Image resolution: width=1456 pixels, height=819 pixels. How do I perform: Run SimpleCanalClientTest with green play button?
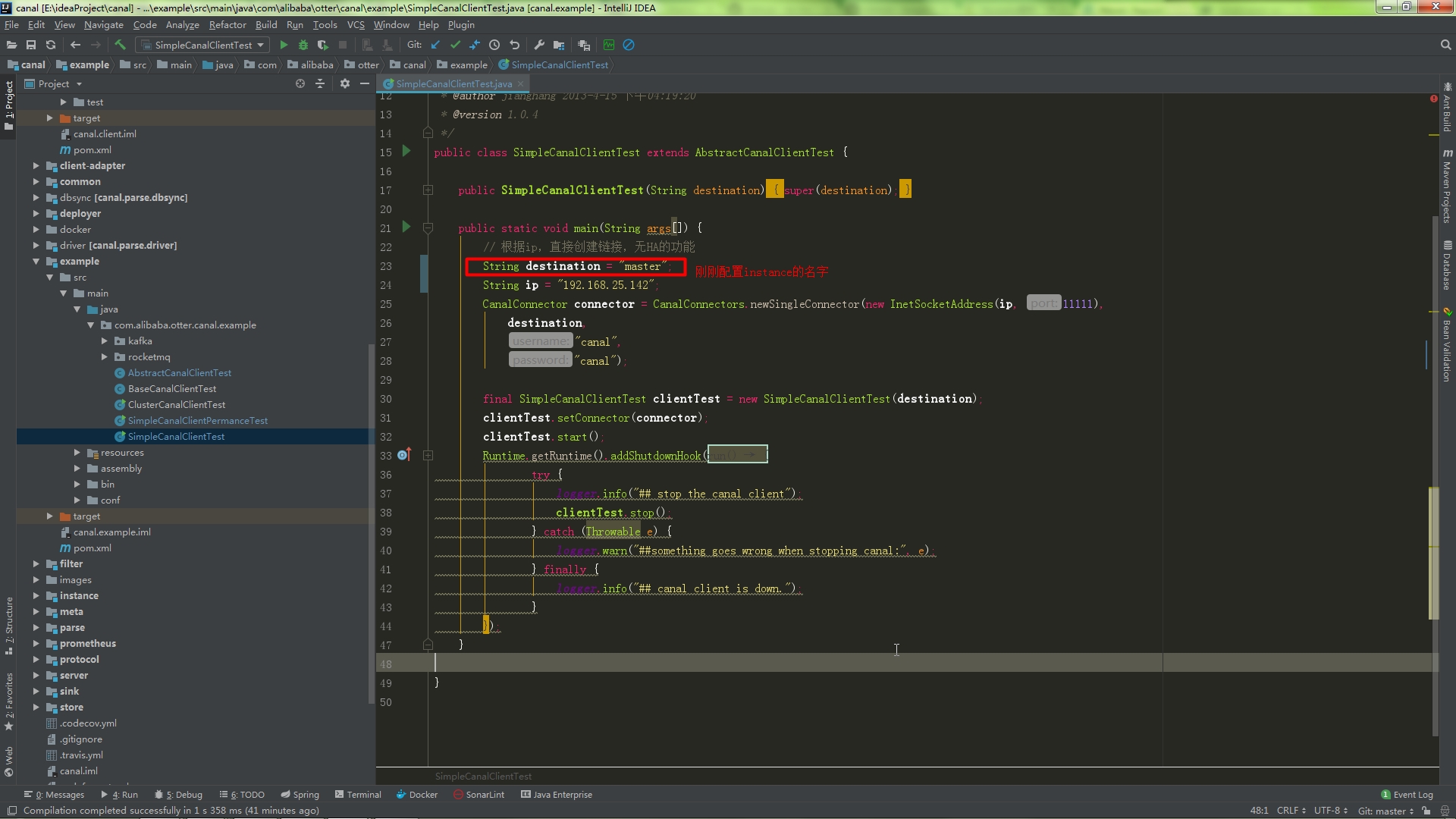tap(284, 45)
